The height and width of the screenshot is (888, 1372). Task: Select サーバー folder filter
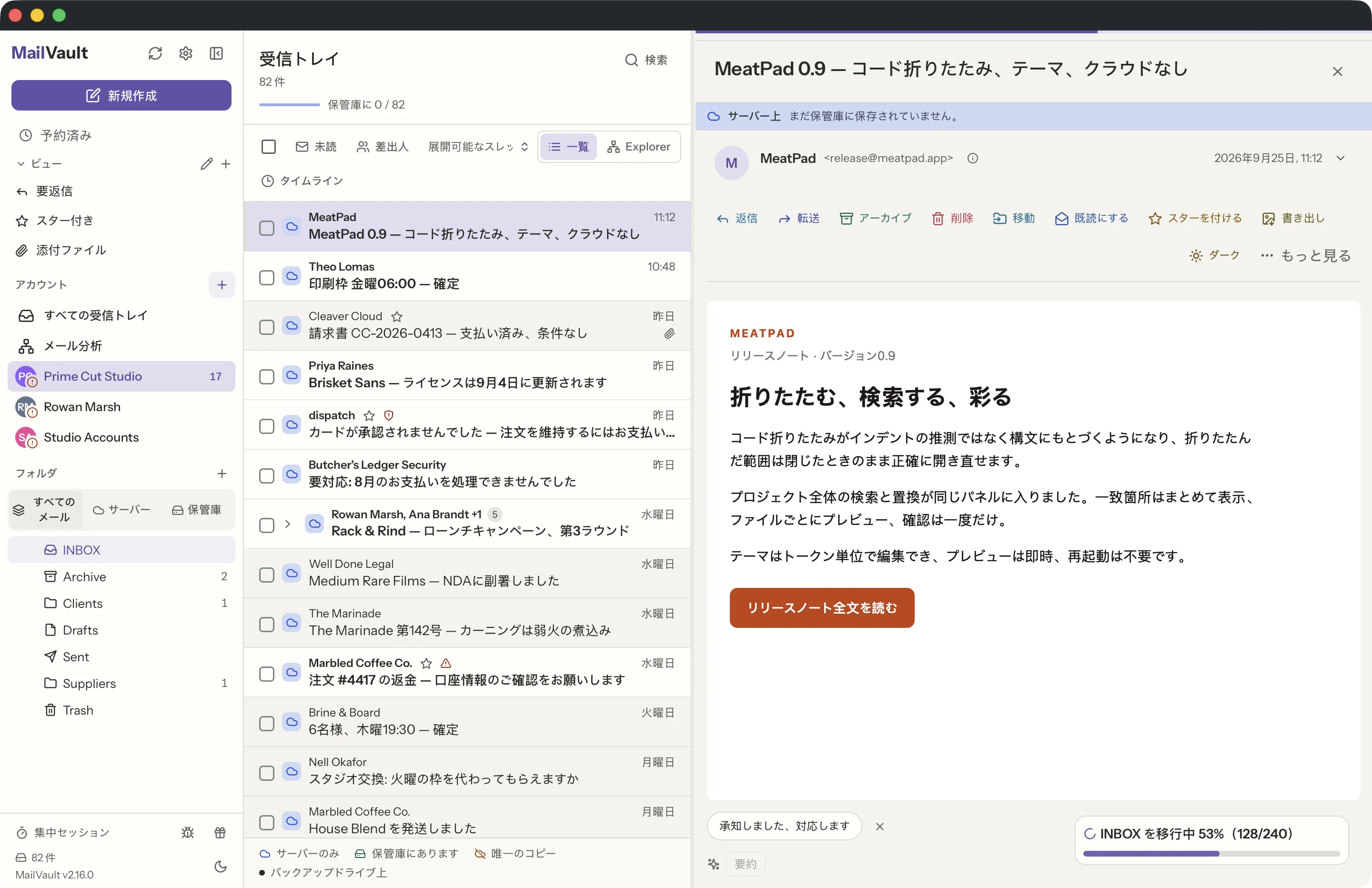click(121, 510)
